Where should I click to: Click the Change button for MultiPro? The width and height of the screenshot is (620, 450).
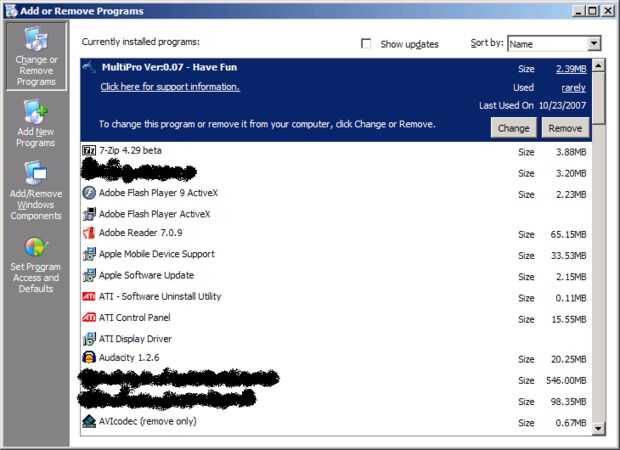[x=513, y=128]
